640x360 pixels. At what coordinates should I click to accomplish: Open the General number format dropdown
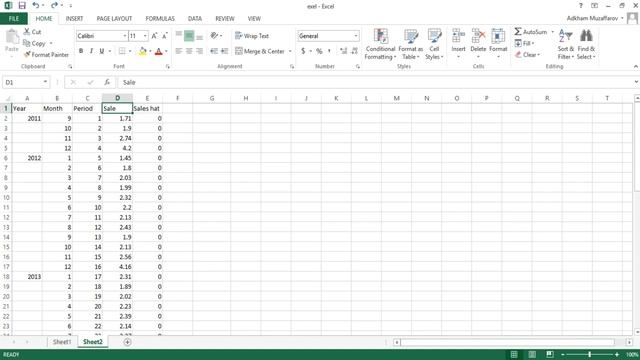356,36
